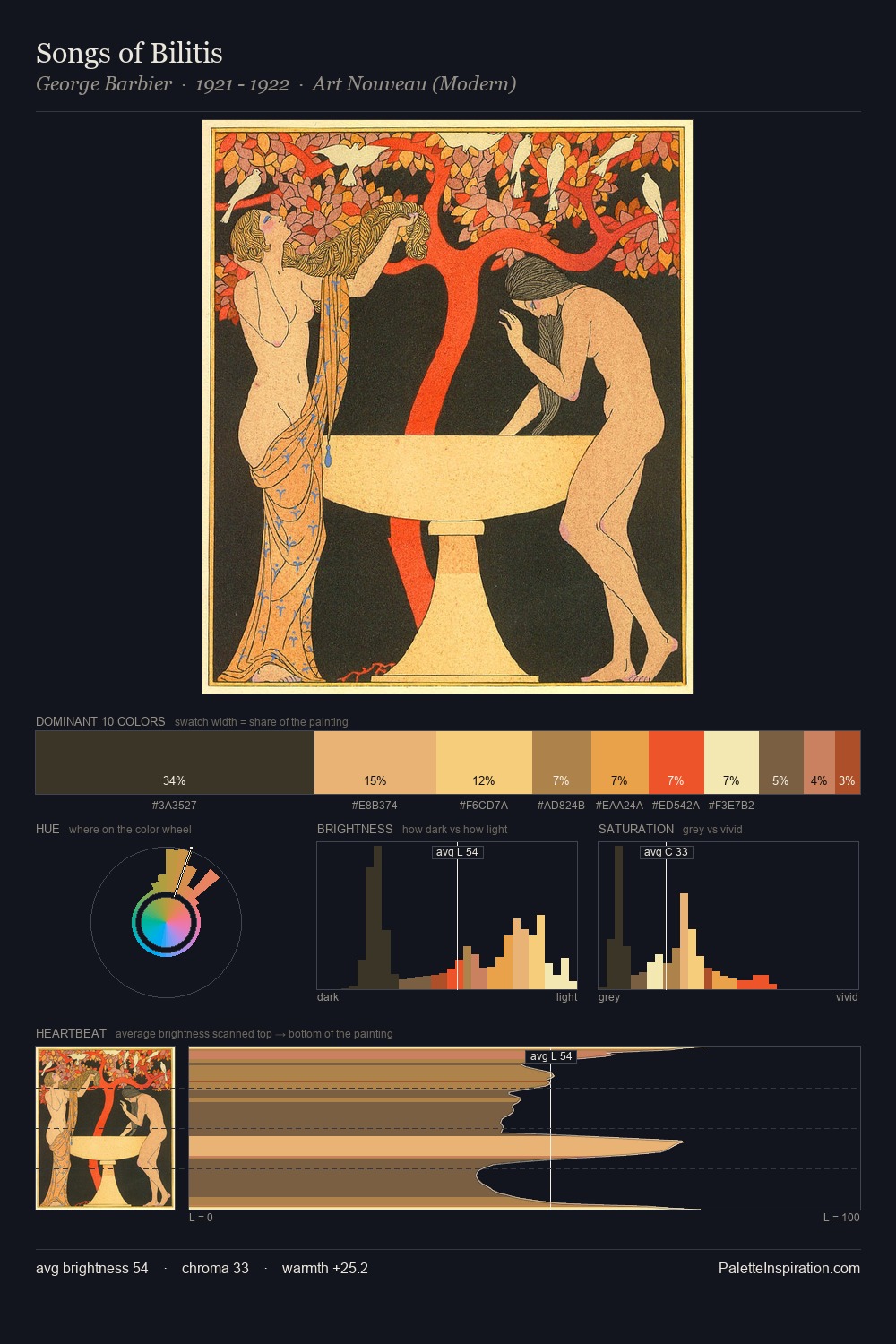Click the saturation chart vivid axis label
This screenshot has width=896, height=1344.
click(847, 997)
